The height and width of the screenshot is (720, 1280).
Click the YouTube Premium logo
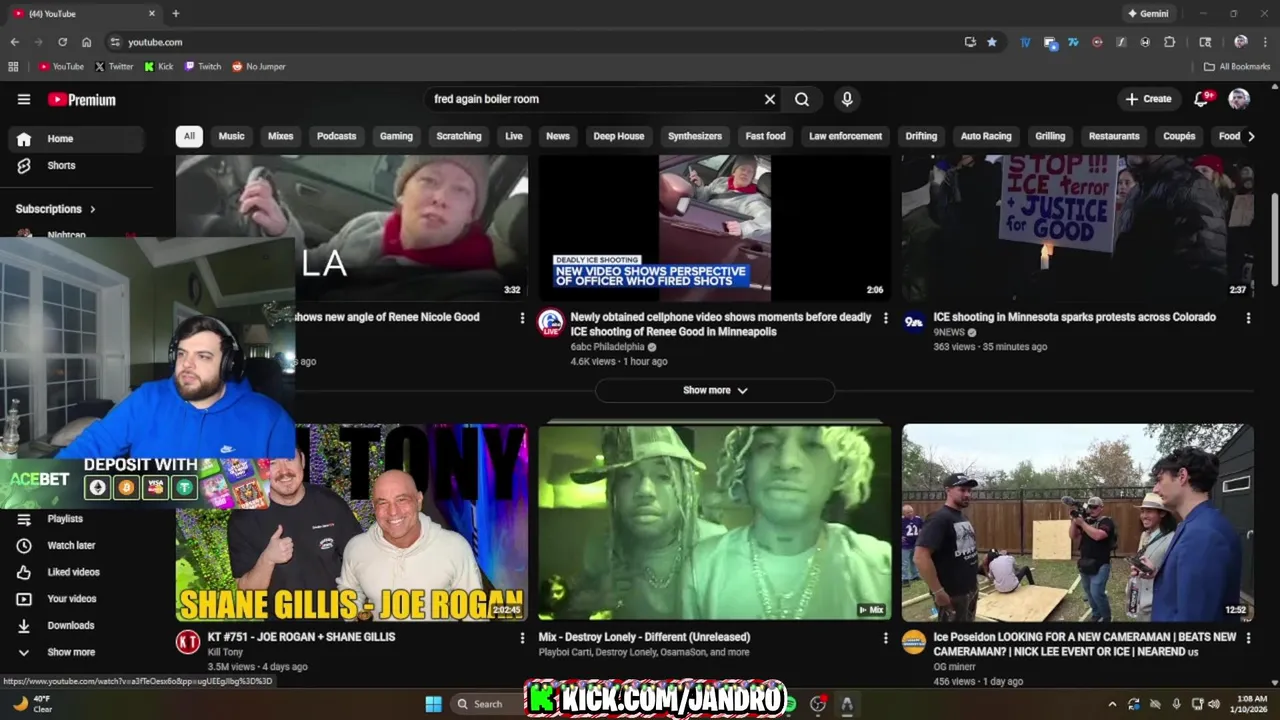coord(82,99)
